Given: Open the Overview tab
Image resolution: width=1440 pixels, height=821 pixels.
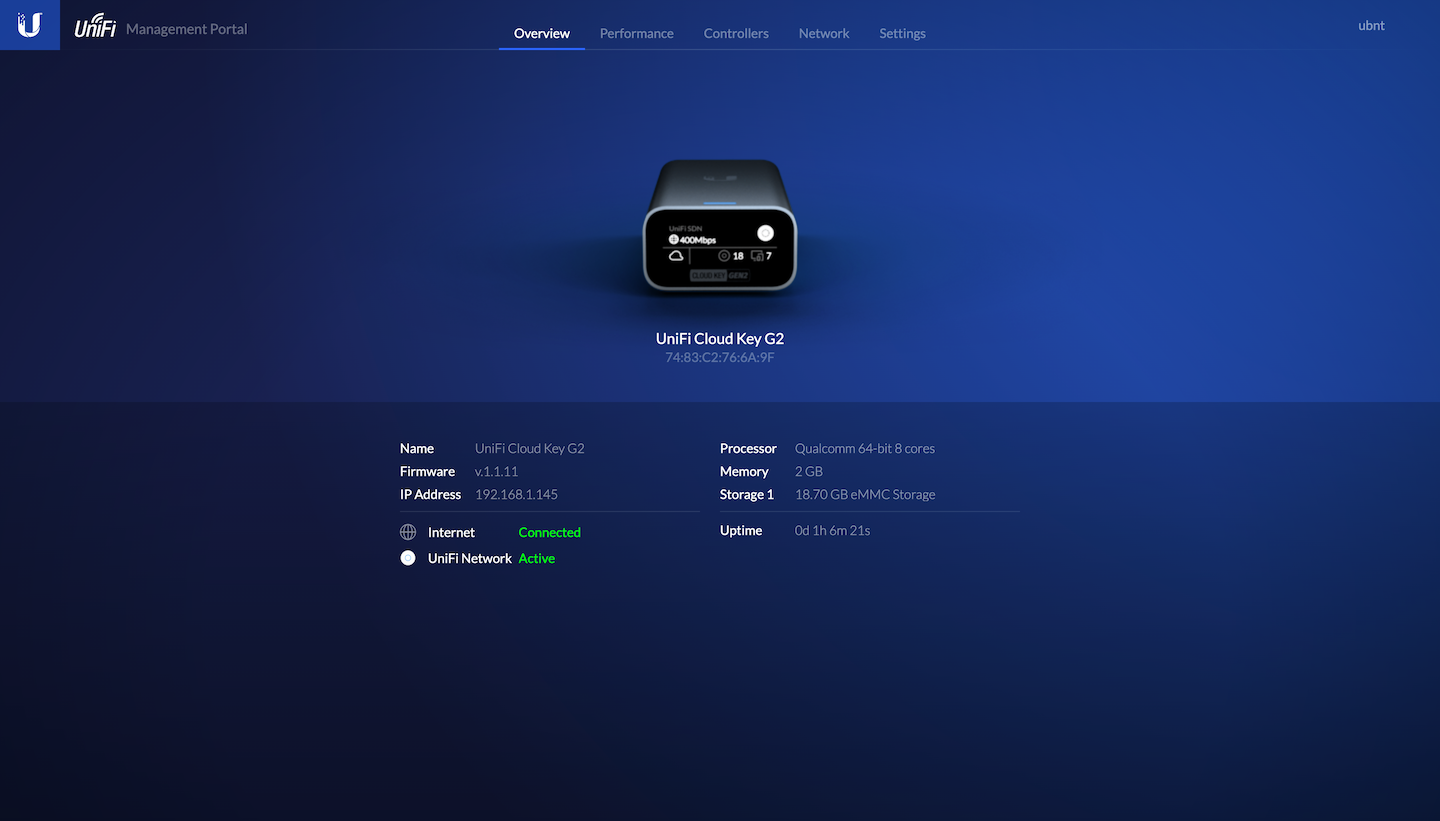Looking at the screenshot, I should point(542,33).
